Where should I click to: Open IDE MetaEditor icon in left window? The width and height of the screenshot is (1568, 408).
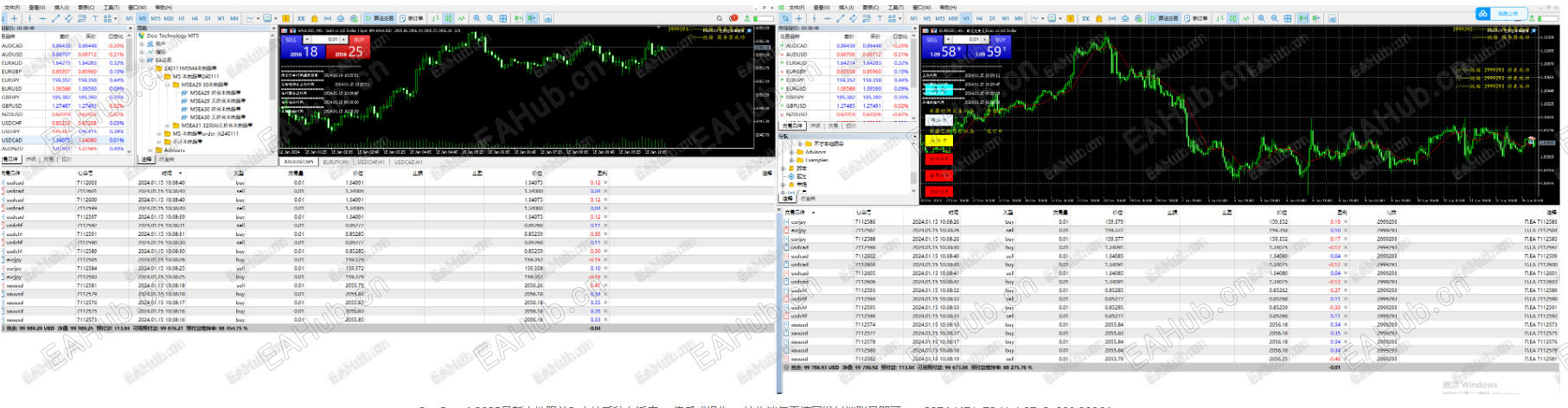click(x=301, y=18)
